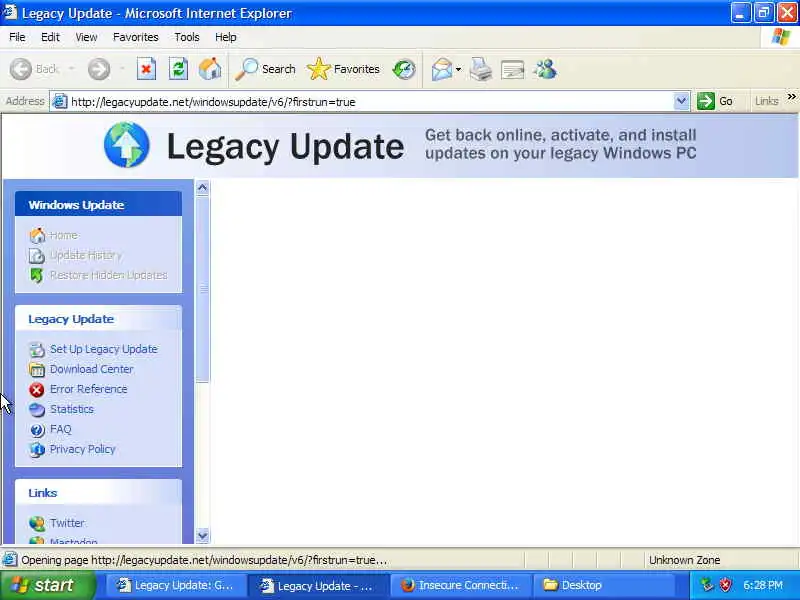Switch to Legacy Update: G... taskbar window
The image size is (800, 600).
175,585
